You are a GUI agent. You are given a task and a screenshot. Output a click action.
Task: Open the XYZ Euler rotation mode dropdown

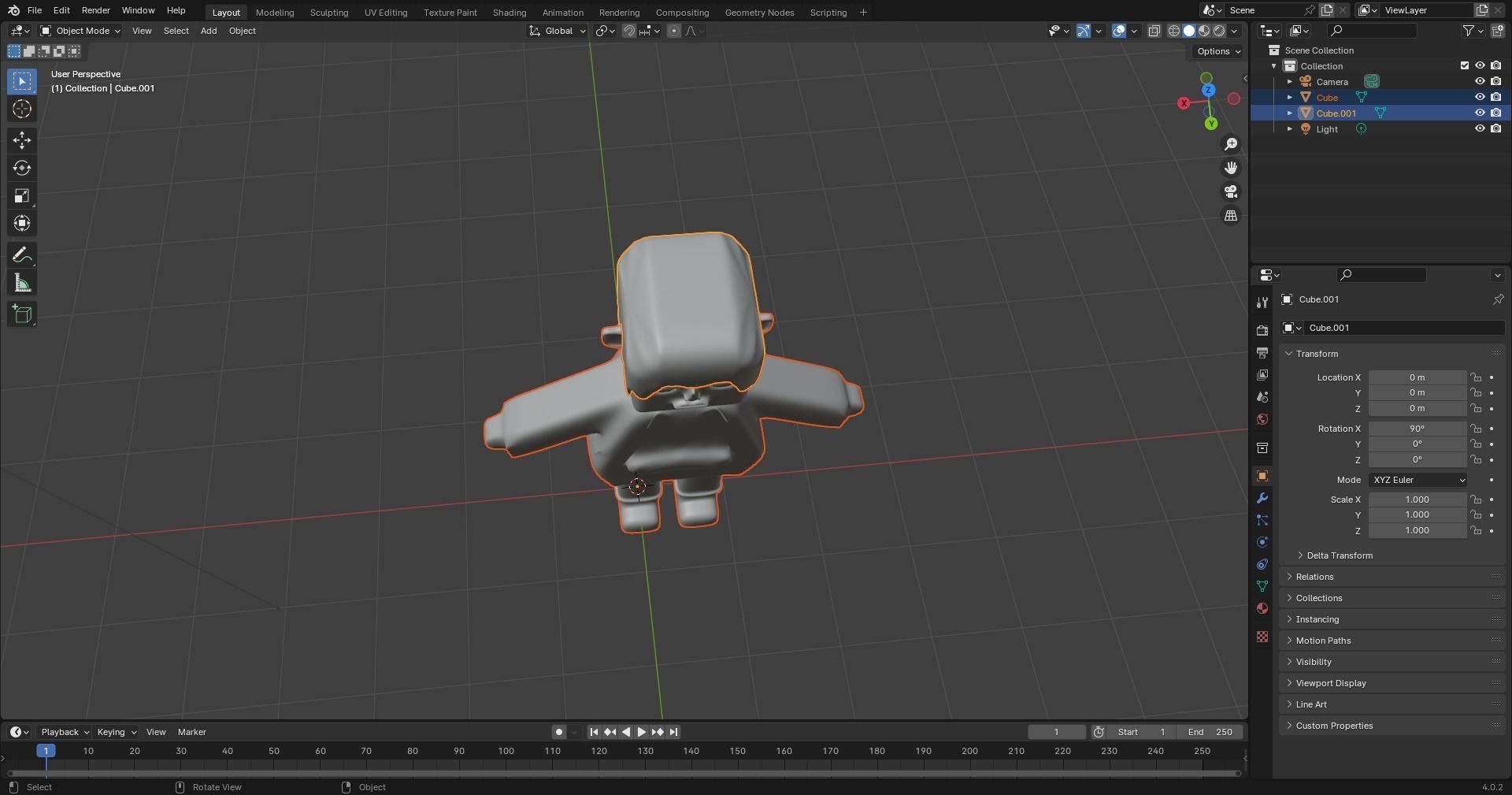(x=1417, y=480)
